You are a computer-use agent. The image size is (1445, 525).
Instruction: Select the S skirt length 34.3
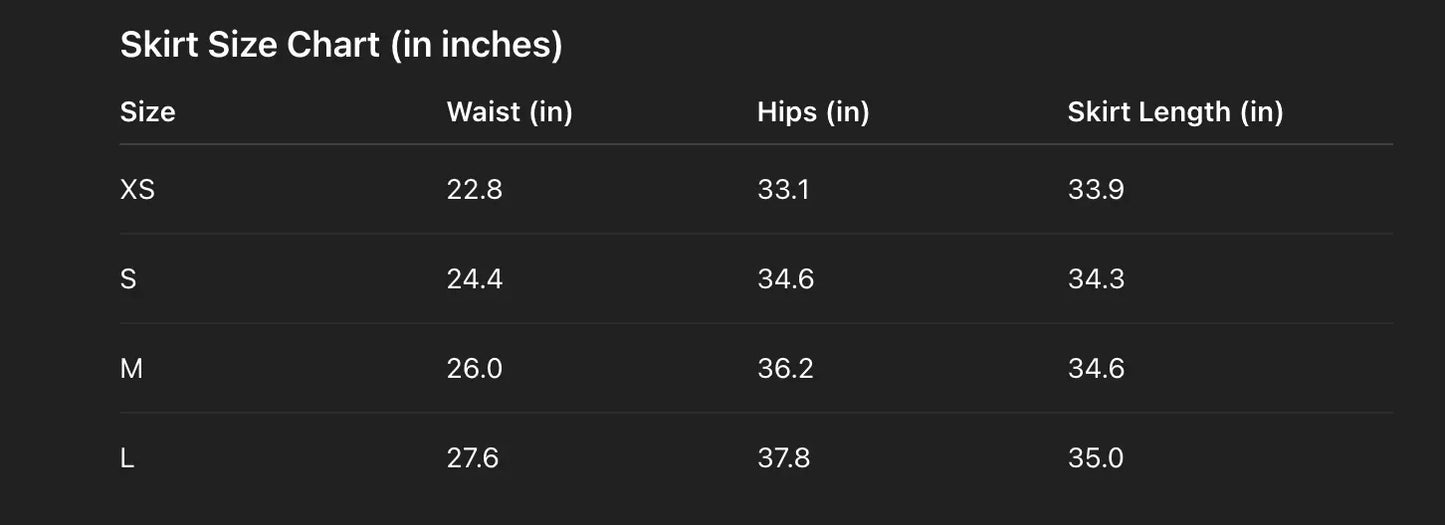pyautogui.click(x=1096, y=279)
